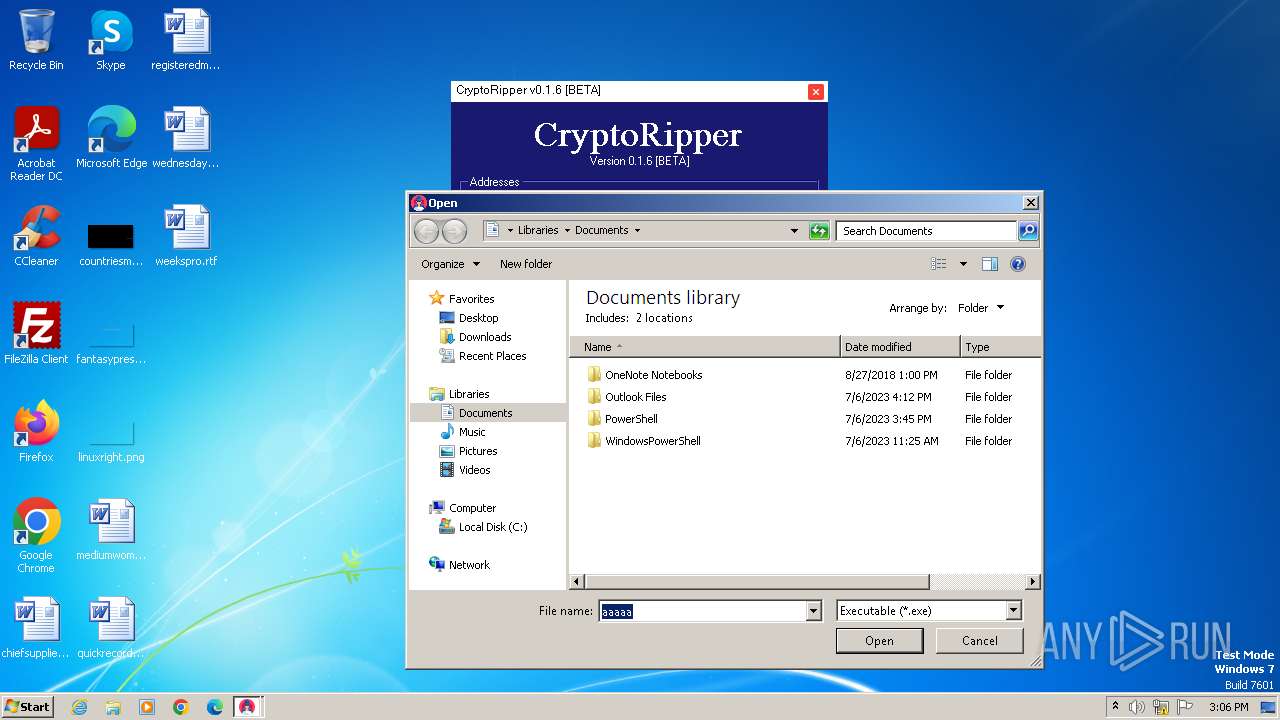Viewport: 1280px width, 720px height.
Task: Expand the view options dropdown arrow
Action: point(963,264)
